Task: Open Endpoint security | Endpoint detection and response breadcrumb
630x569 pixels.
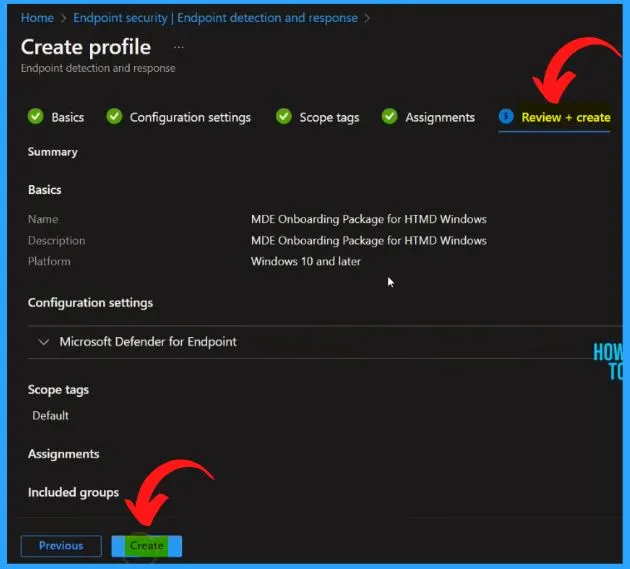Action: point(215,18)
